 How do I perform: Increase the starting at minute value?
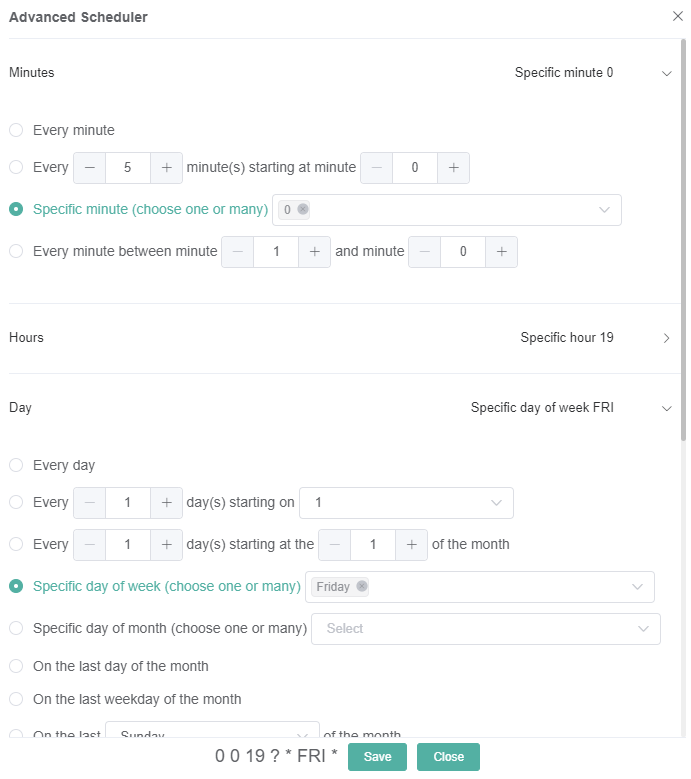(x=453, y=168)
